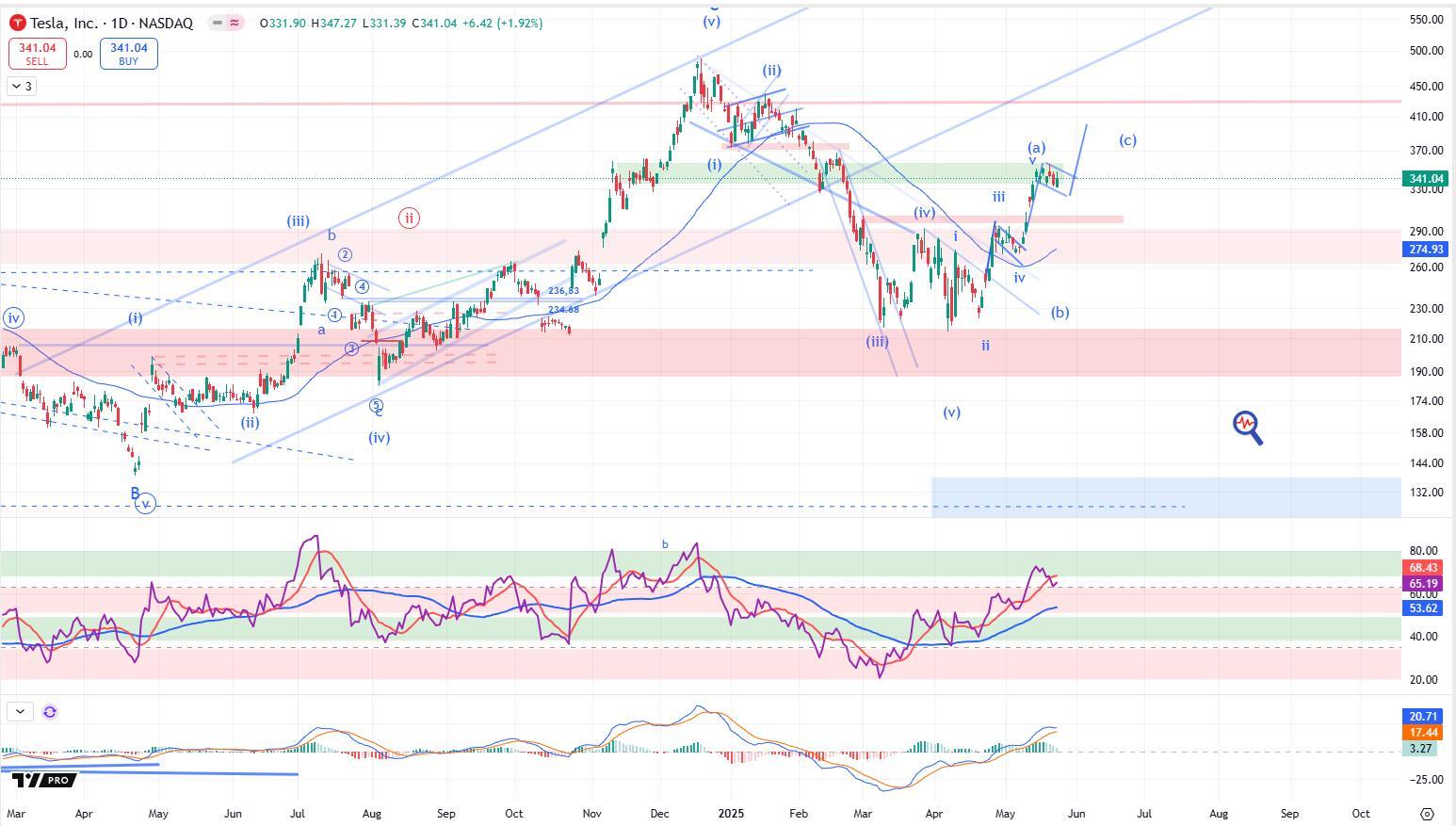Image resolution: width=1456 pixels, height=826 pixels.
Task: Click the orange 17.44 MACD axis label
Action: [x=1423, y=732]
